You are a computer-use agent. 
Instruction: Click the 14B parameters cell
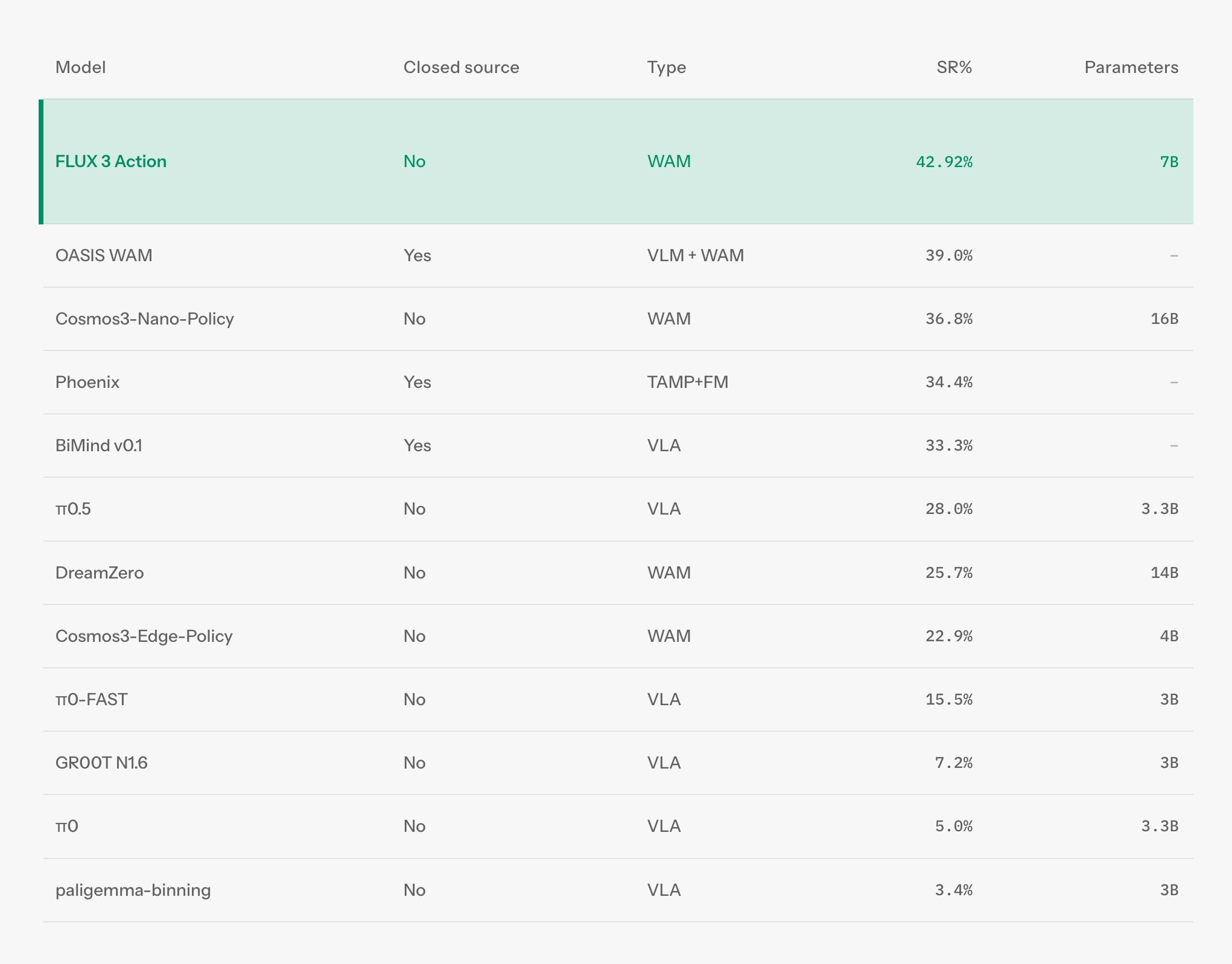pos(1164,573)
